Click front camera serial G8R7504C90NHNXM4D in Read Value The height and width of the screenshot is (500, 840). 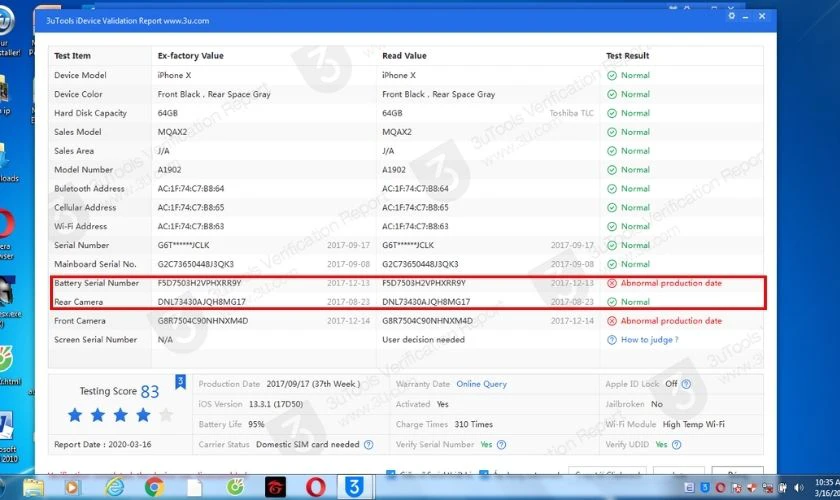[x=428, y=321]
